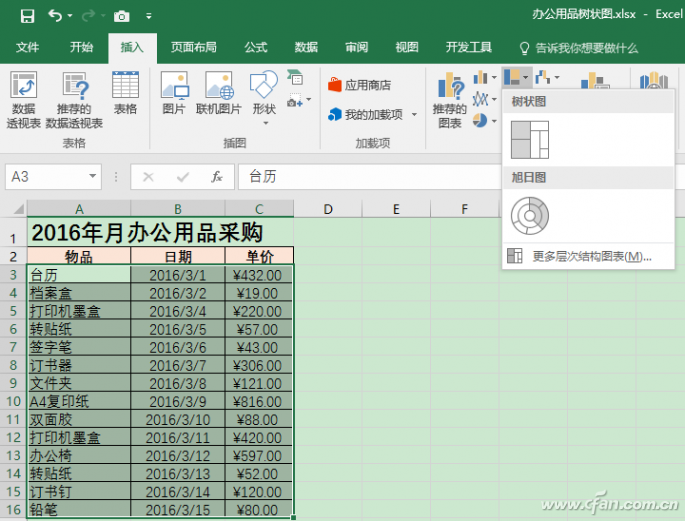The image size is (685, 521).
Task: Open 更多层次结构图表(M)... option
Action: tap(588, 256)
